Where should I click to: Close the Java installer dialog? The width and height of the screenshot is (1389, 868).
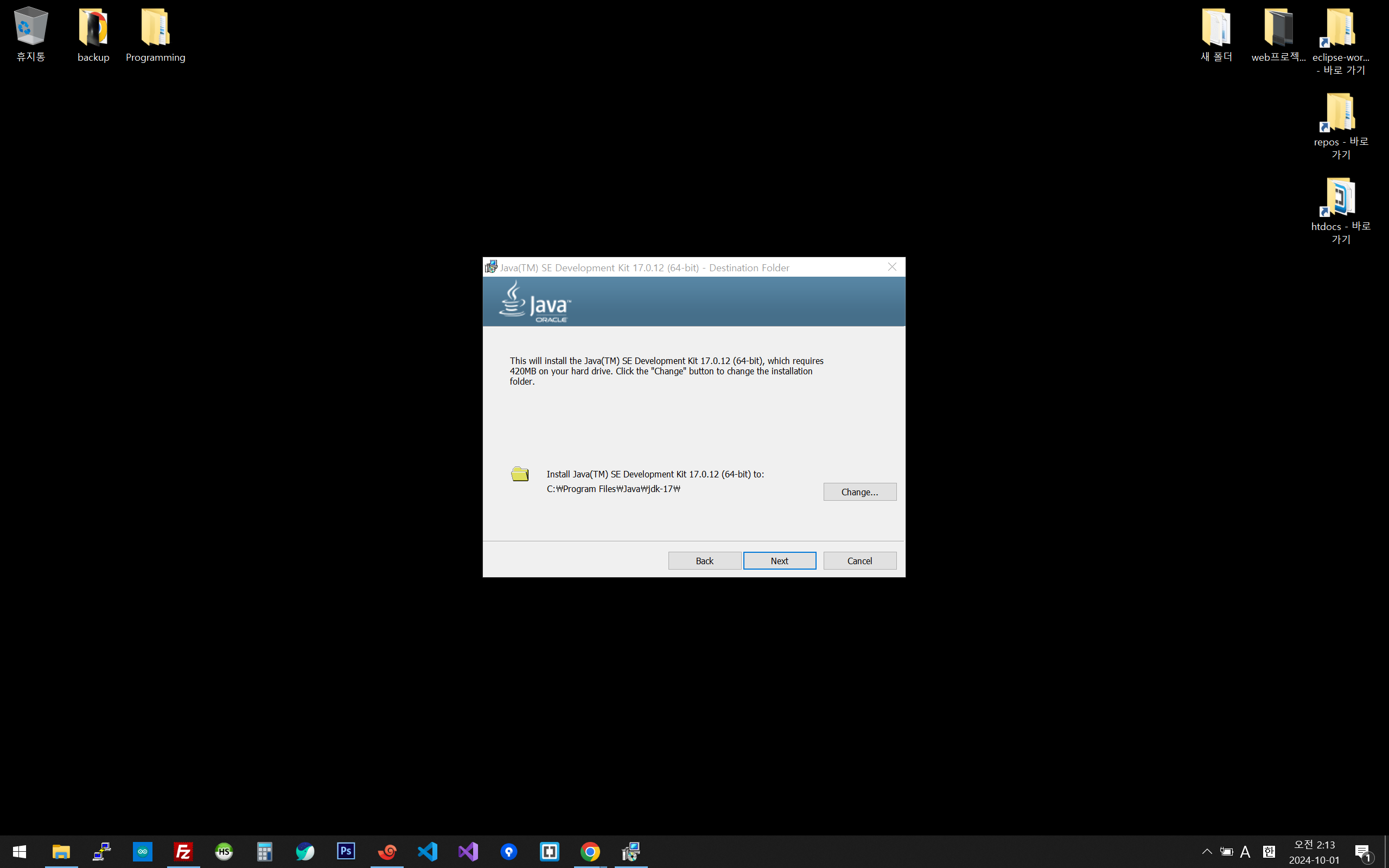point(892,267)
